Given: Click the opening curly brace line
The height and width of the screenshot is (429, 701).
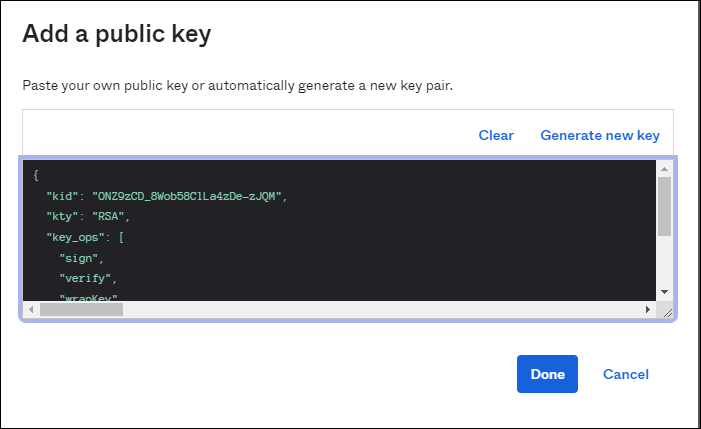Looking at the screenshot, I should pyautogui.click(x=36, y=175).
